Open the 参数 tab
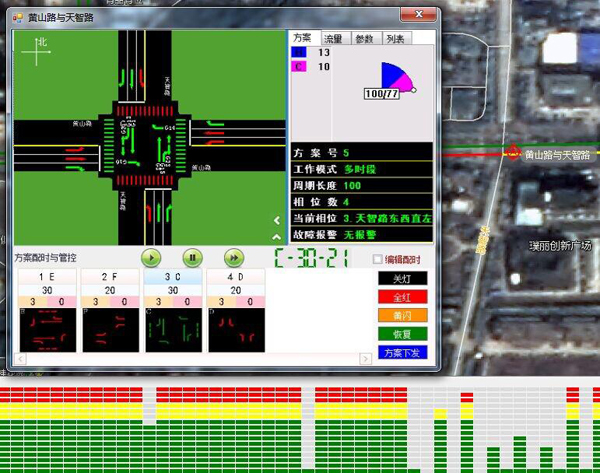The width and height of the screenshot is (600, 473). pos(364,39)
